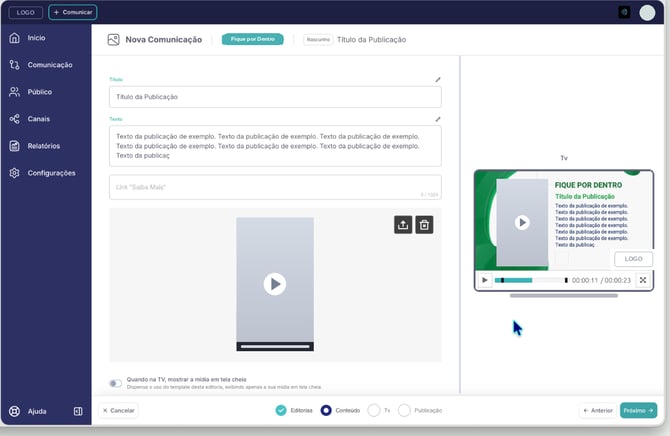The height and width of the screenshot is (436, 670).
Task: Click the header Título da Publicação text
Action: [x=371, y=40]
